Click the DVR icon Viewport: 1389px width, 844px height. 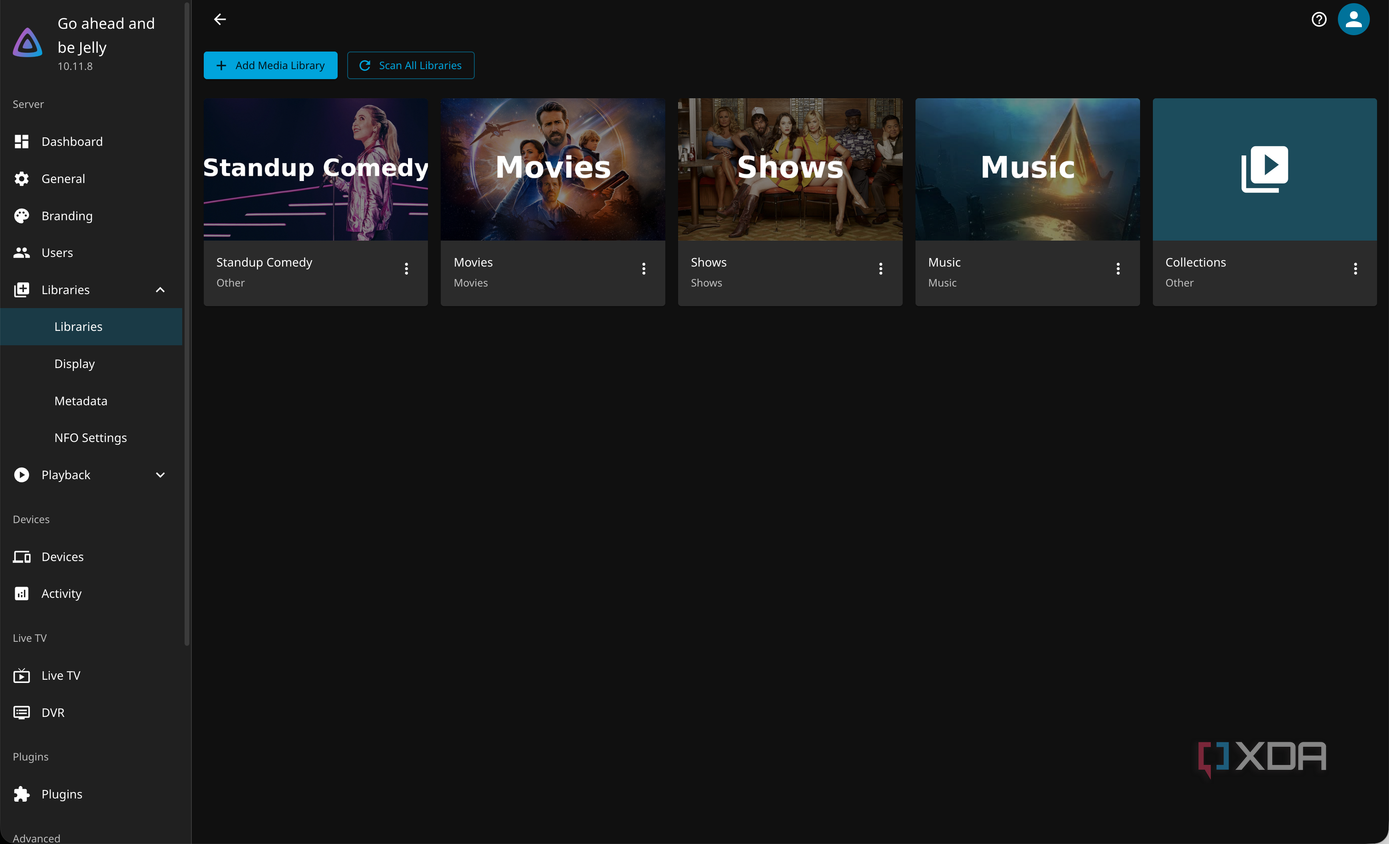[21, 712]
